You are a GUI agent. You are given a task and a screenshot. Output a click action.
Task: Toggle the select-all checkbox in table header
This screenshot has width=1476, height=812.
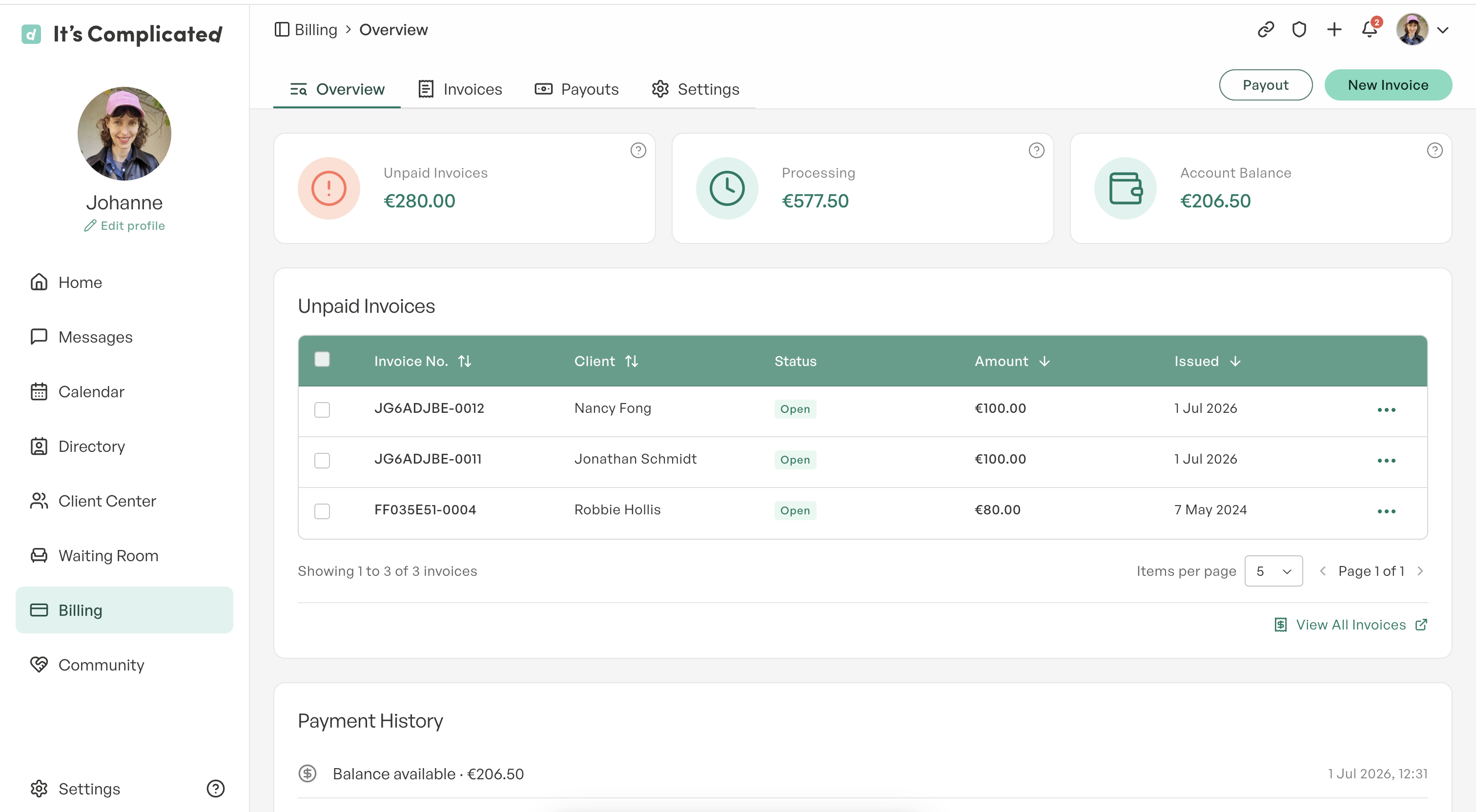(x=322, y=359)
